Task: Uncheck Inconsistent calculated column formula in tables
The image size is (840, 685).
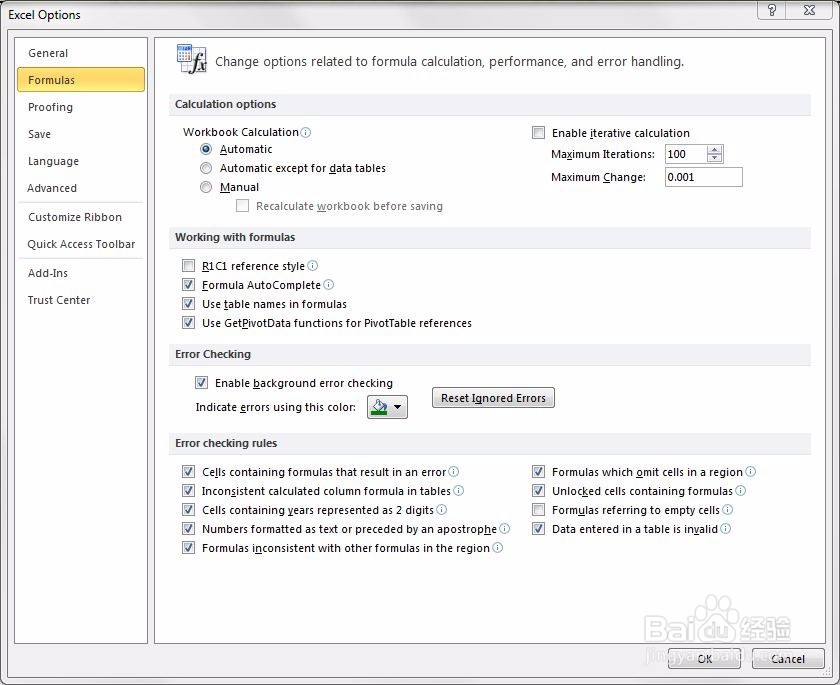Action: click(x=189, y=491)
